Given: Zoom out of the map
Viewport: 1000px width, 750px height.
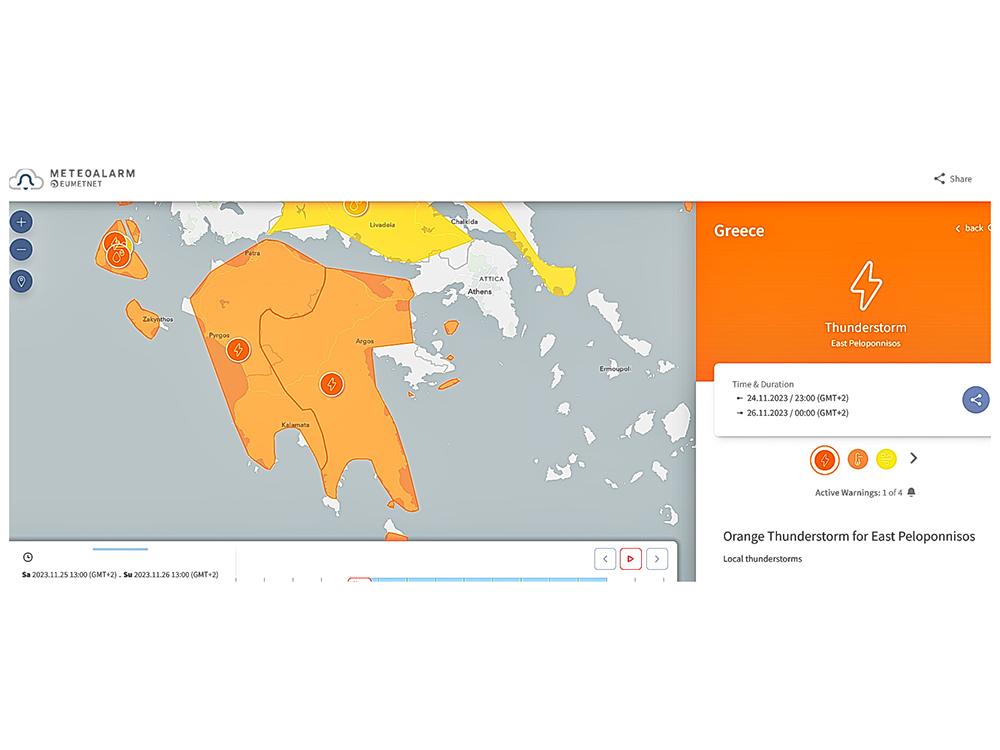Looking at the screenshot, I should [x=22, y=250].
